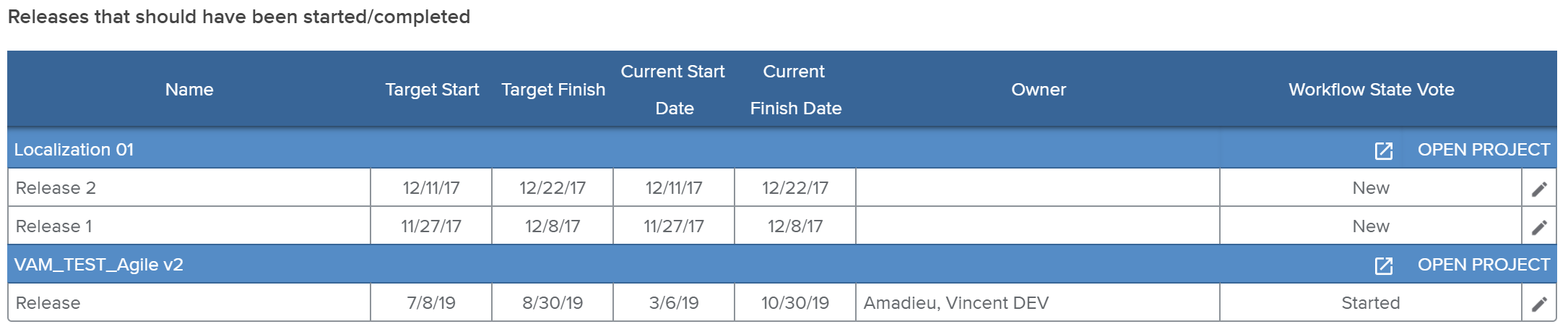Click pencil edit icon for Release 2

1539,189
